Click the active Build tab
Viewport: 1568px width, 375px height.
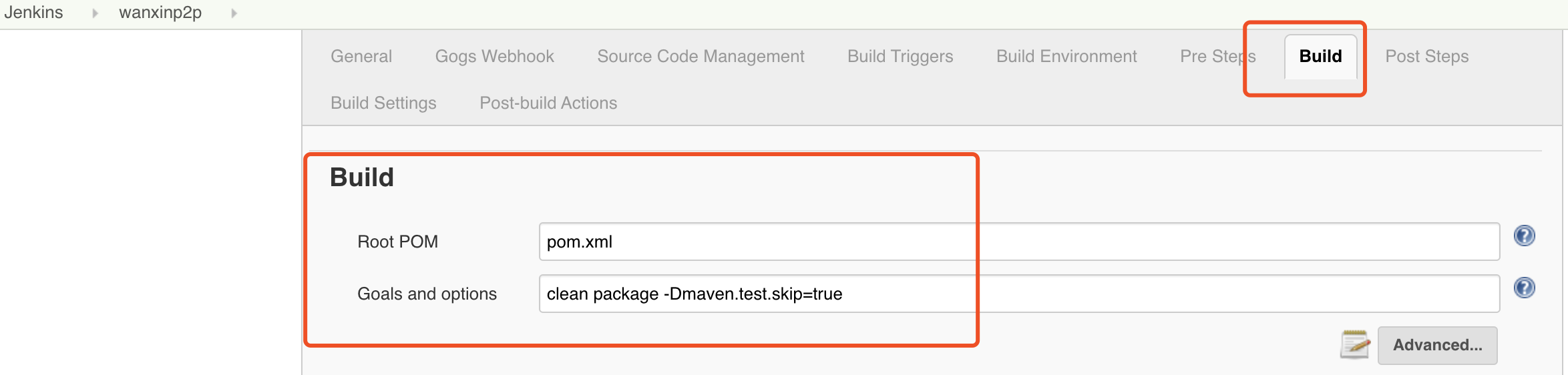(x=1320, y=57)
